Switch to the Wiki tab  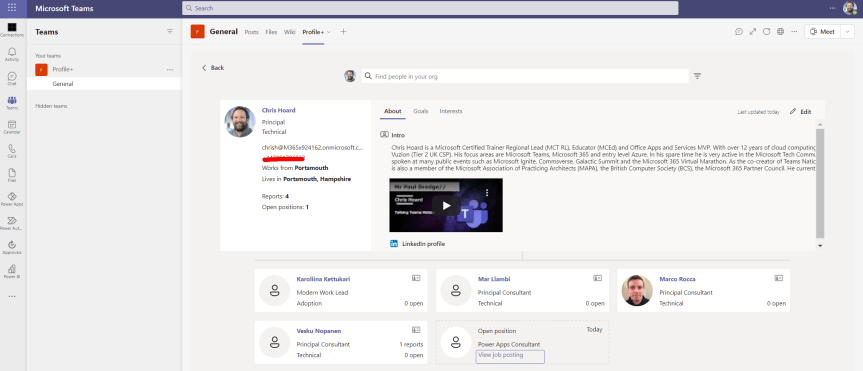point(290,32)
